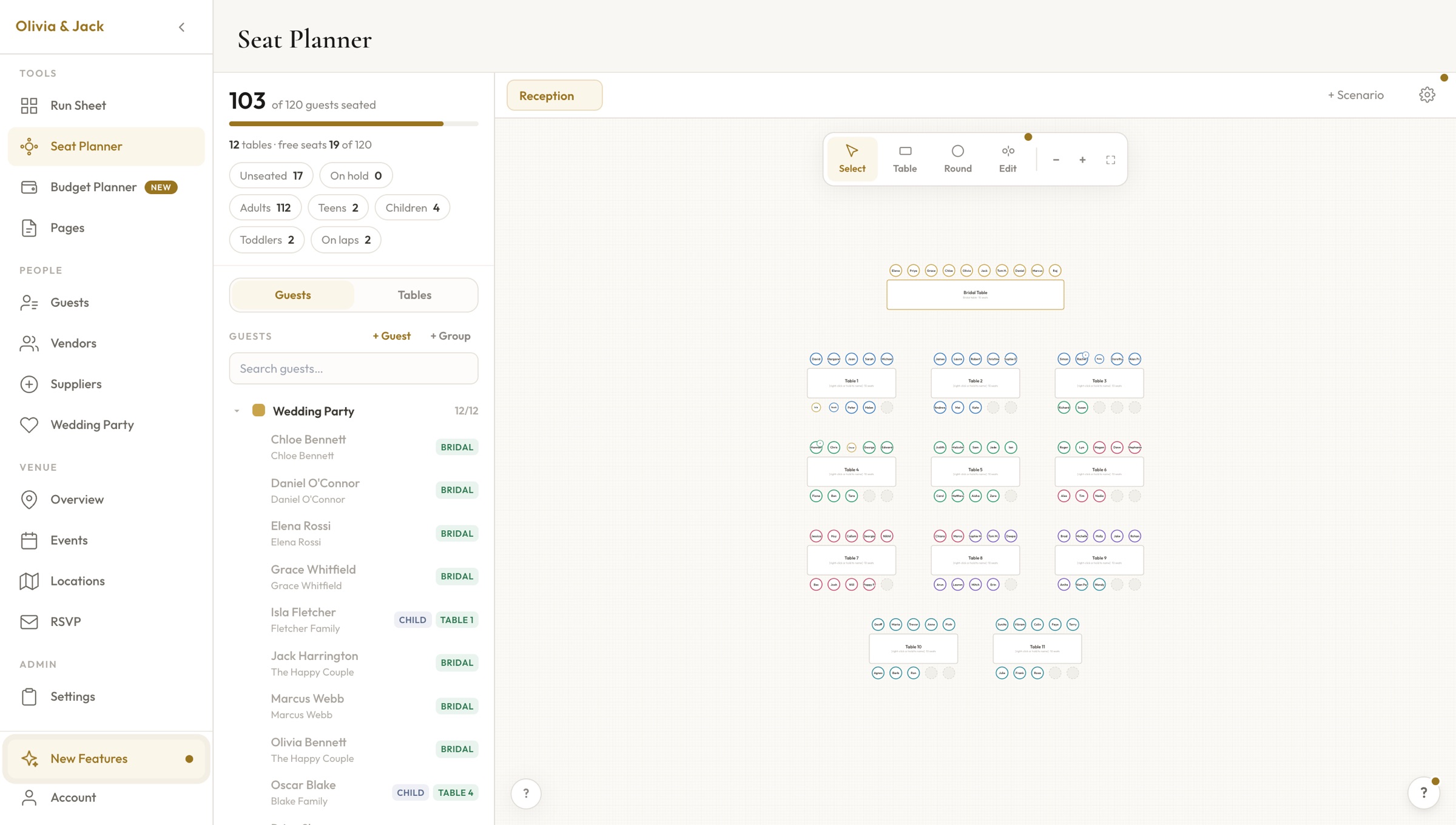Choose the Edit tool
This screenshot has width=1456, height=825.
pyautogui.click(x=1008, y=159)
